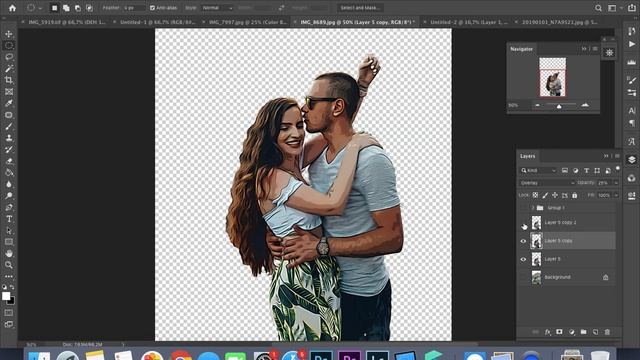Select the Eyedropper tool
Image resolution: width=640 pixels, height=360 pixels.
click(9, 103)
